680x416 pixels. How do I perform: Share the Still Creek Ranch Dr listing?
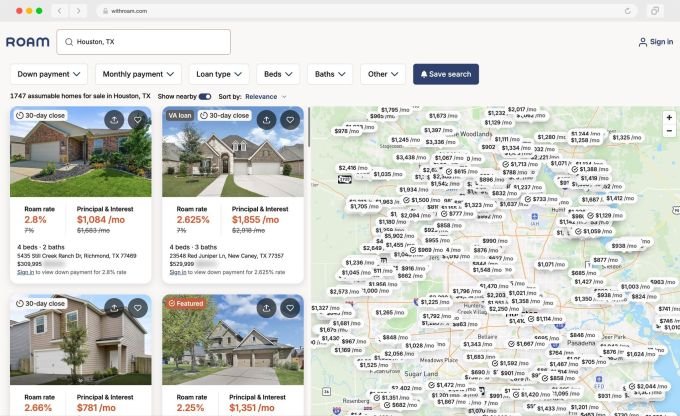(113, 119)
